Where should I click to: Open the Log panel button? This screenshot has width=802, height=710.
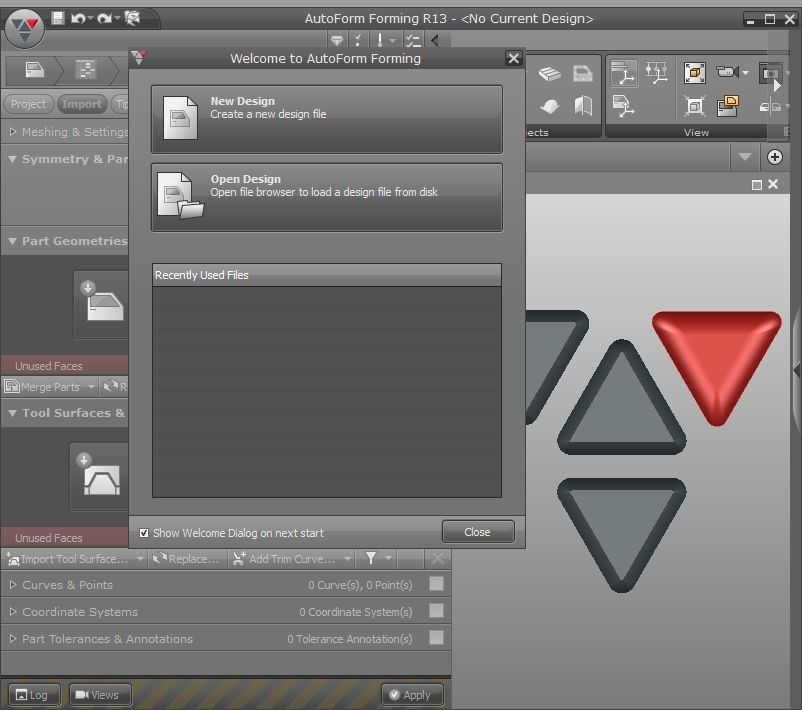point(31,695)
